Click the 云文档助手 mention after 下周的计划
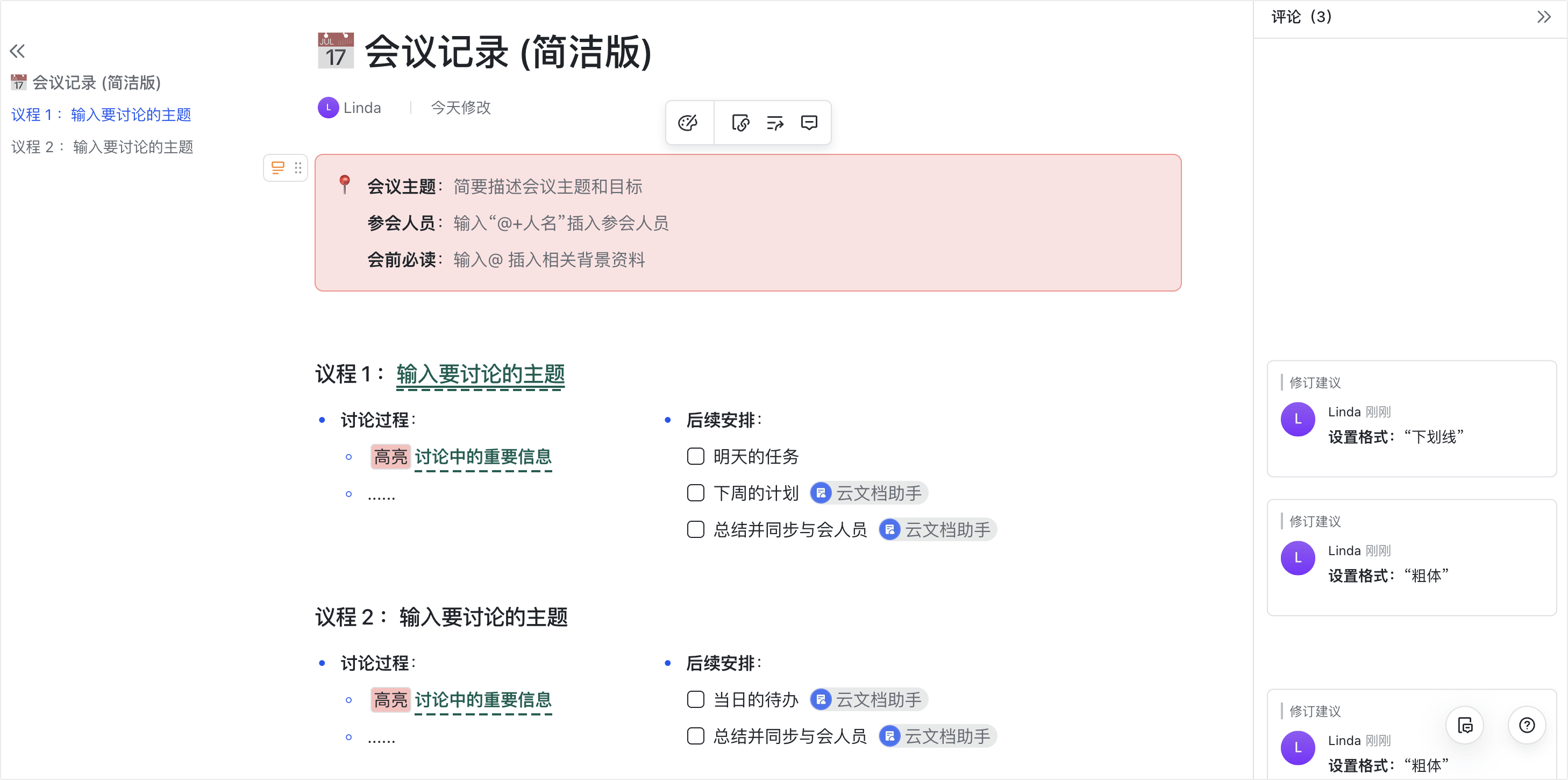The width and height of the screenshot is (1568, 780). click(x=868, y=493)
